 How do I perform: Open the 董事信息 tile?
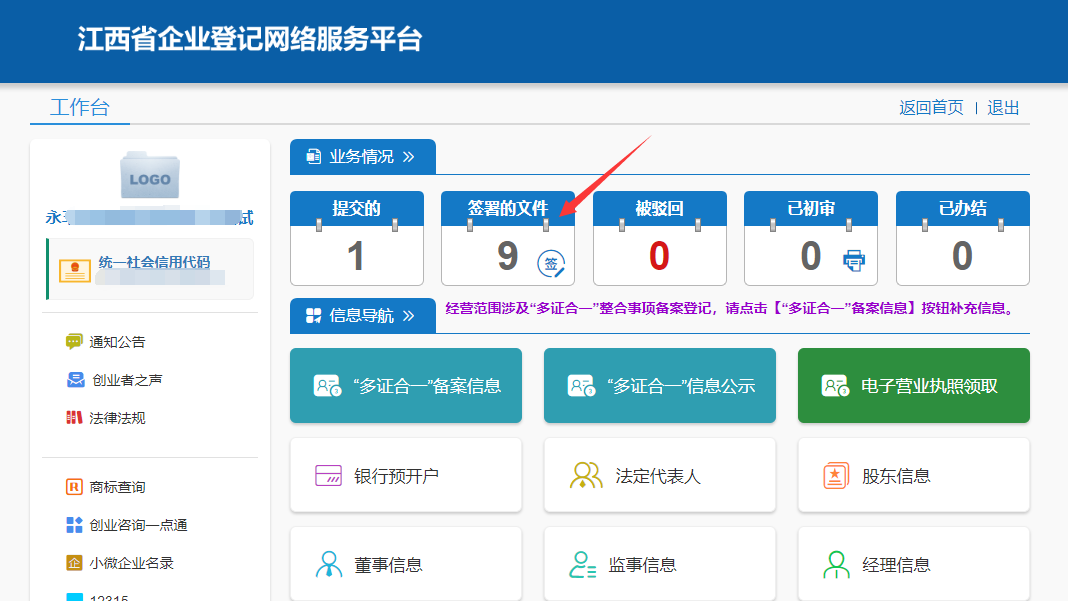click(406, 564)
